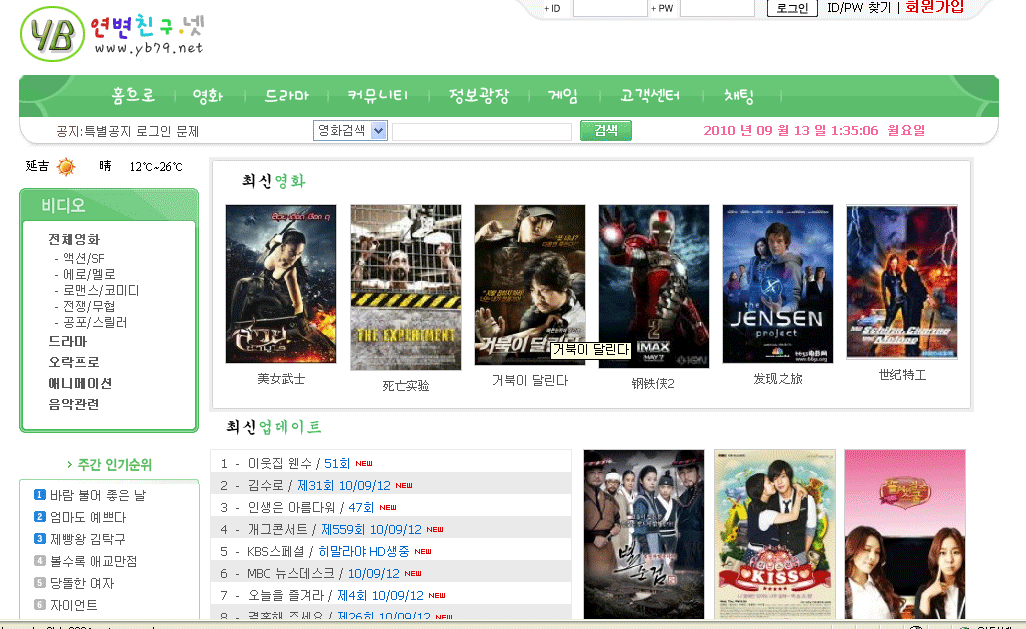This screenshot has width=1026, height=629.
Task: Click rank badge 5 beside 당돌한 여자
Action: (x=40, y=583)
